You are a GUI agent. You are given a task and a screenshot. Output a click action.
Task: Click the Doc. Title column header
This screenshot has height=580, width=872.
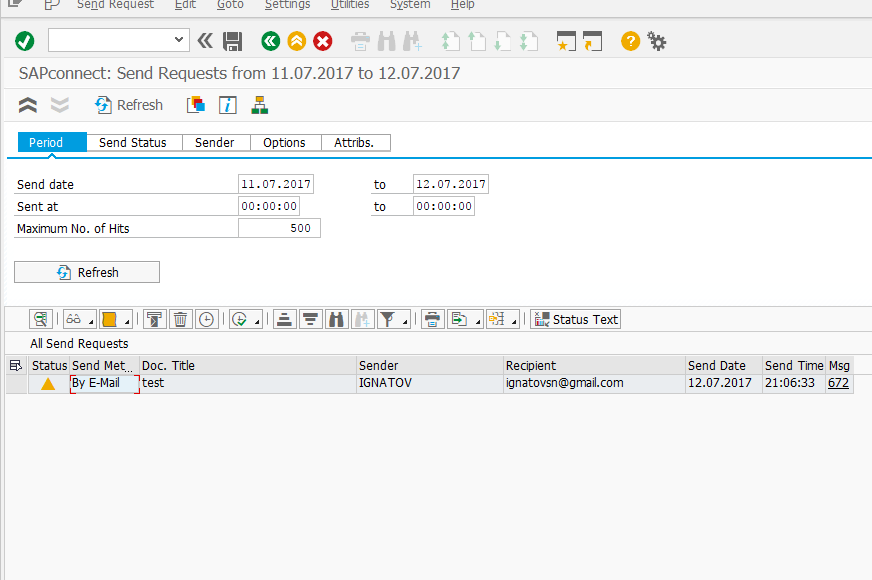point(247,365)
